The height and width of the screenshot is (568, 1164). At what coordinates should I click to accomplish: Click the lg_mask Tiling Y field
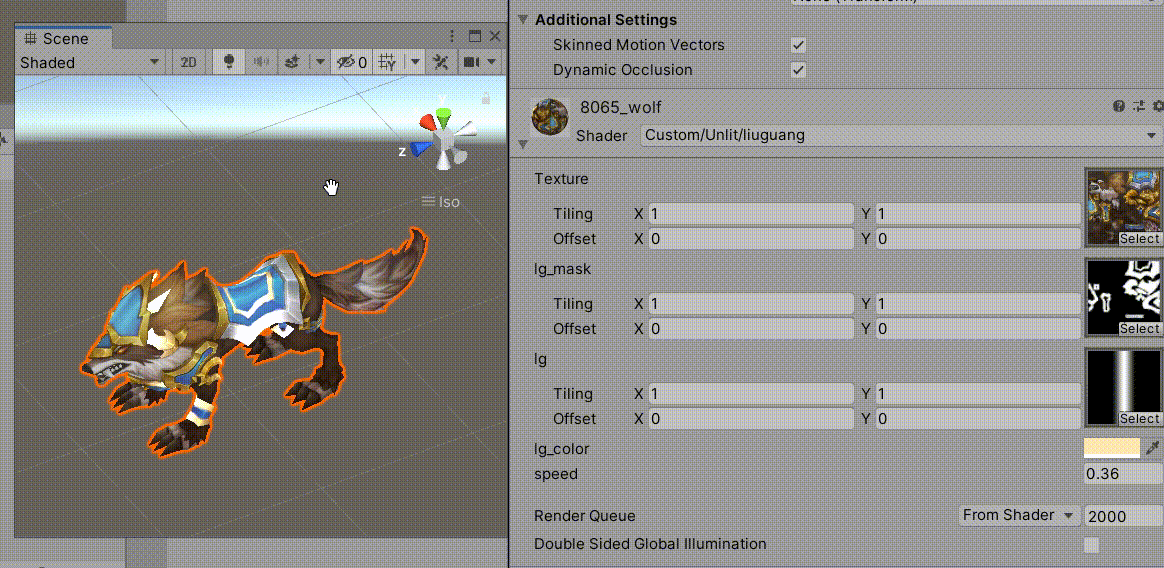[x=978, y=304]
